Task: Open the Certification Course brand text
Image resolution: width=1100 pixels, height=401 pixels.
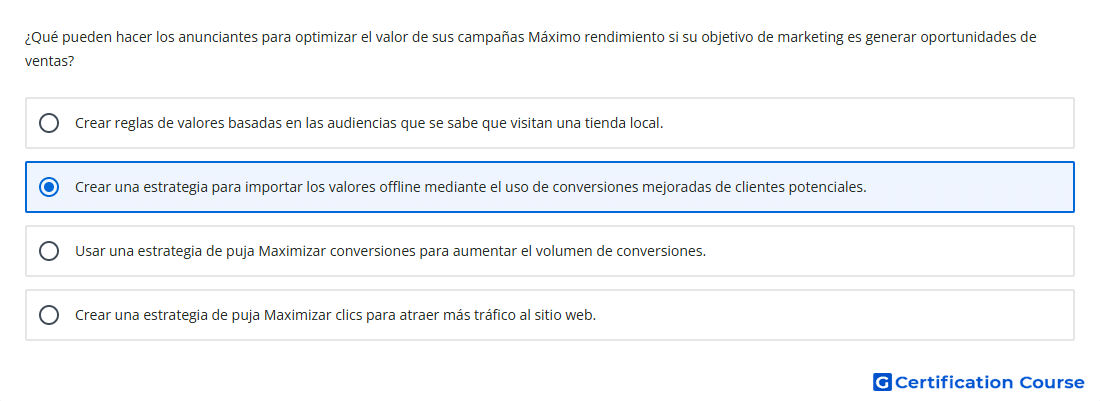Action: click(990, 382)
